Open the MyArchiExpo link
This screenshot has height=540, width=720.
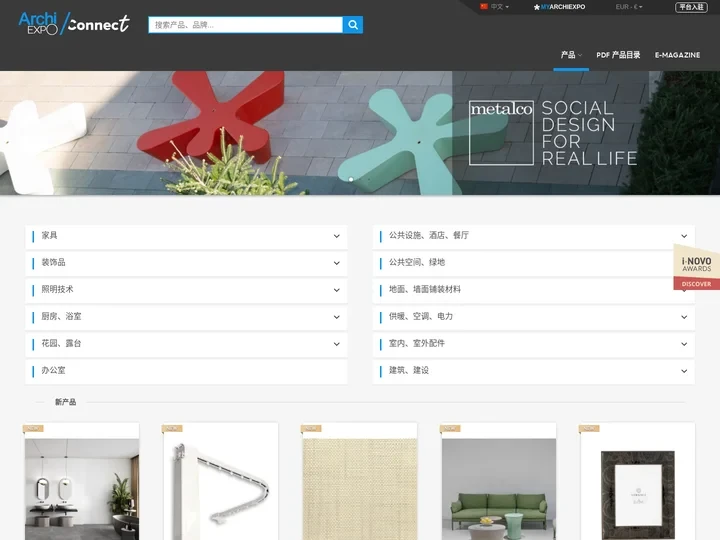[x=562, y=7]
